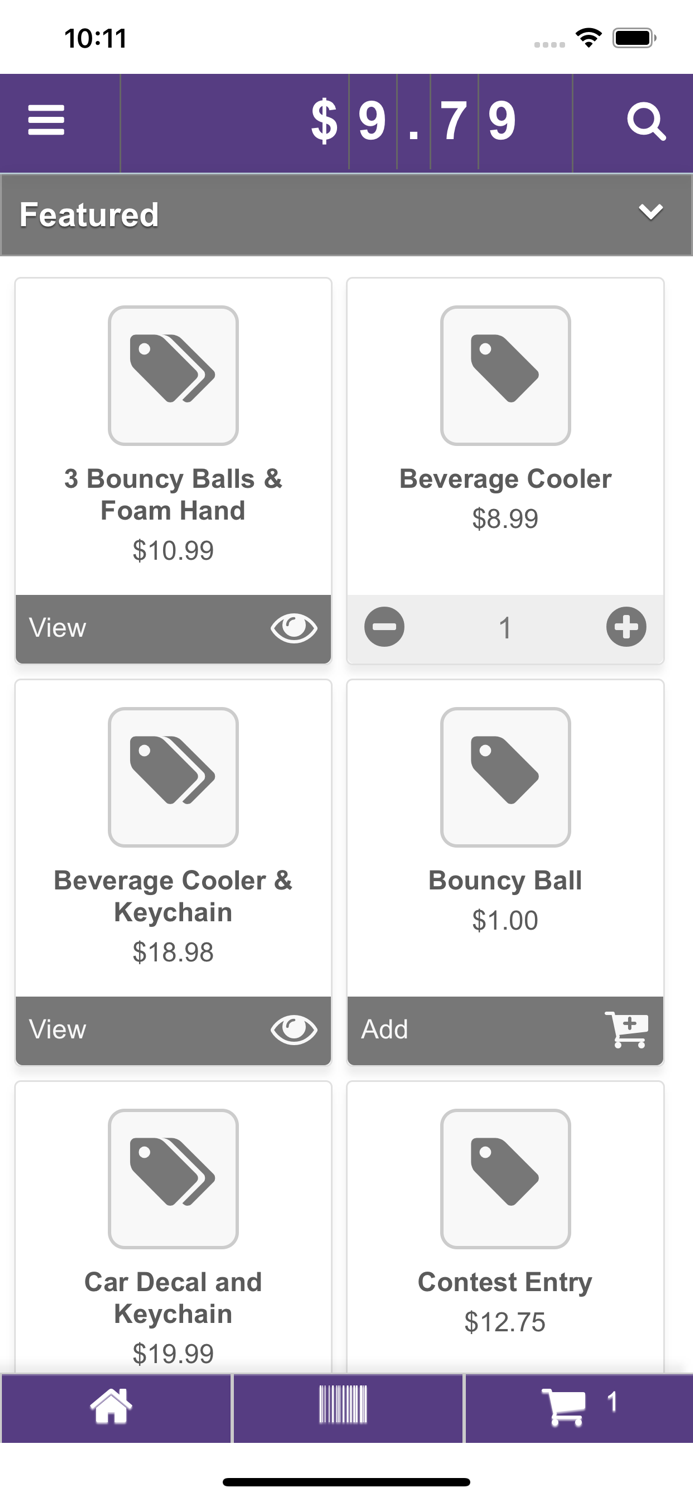Screen dimensions: 693x1500
Task: Tap the eye icon on Beverage Cooler & Keychain
Action: tap(293, 1030)
